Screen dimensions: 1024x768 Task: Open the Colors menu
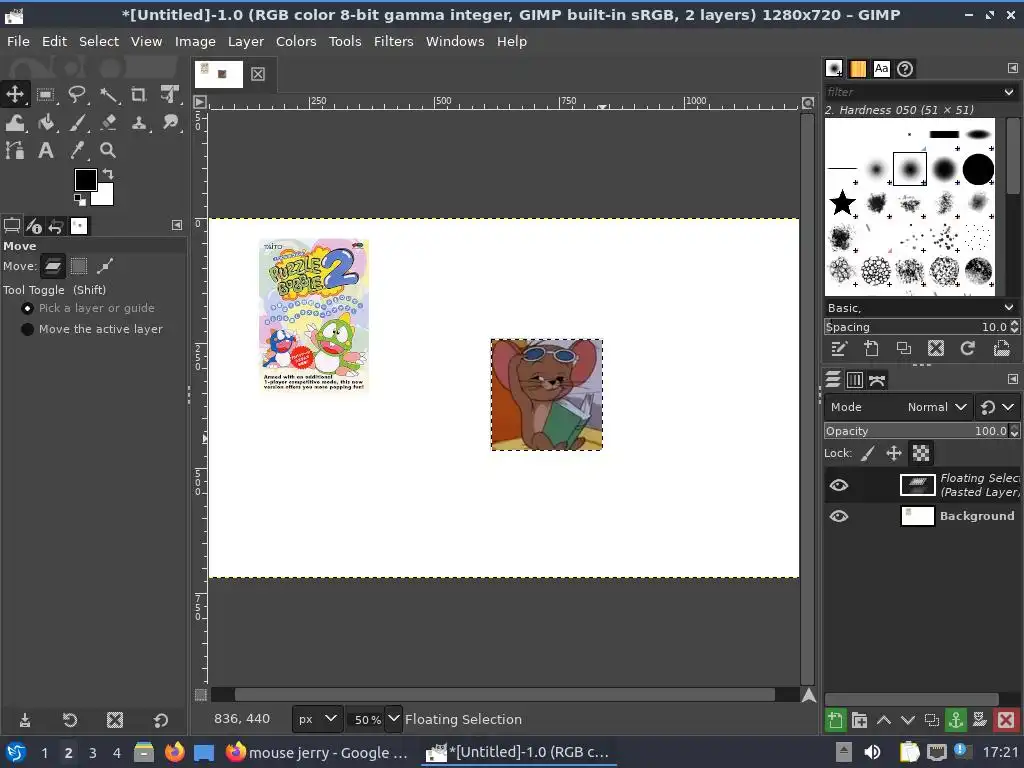(296, 41)
